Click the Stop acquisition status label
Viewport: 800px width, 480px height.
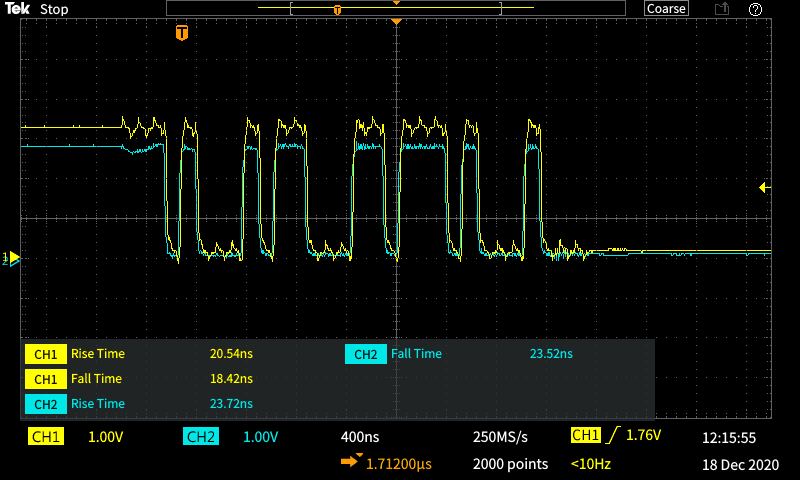[x=54, y=9]
